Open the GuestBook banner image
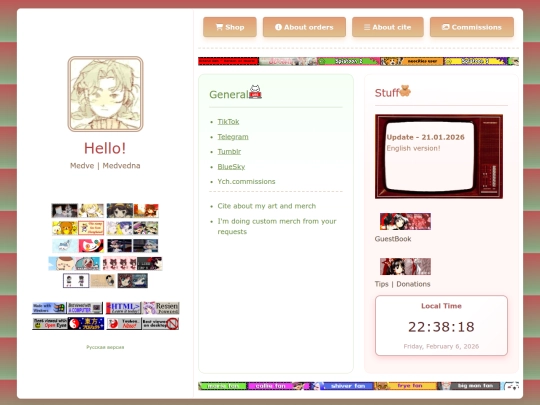The height and width of the screenshot is (405, 540). click(x=405, y=221)
